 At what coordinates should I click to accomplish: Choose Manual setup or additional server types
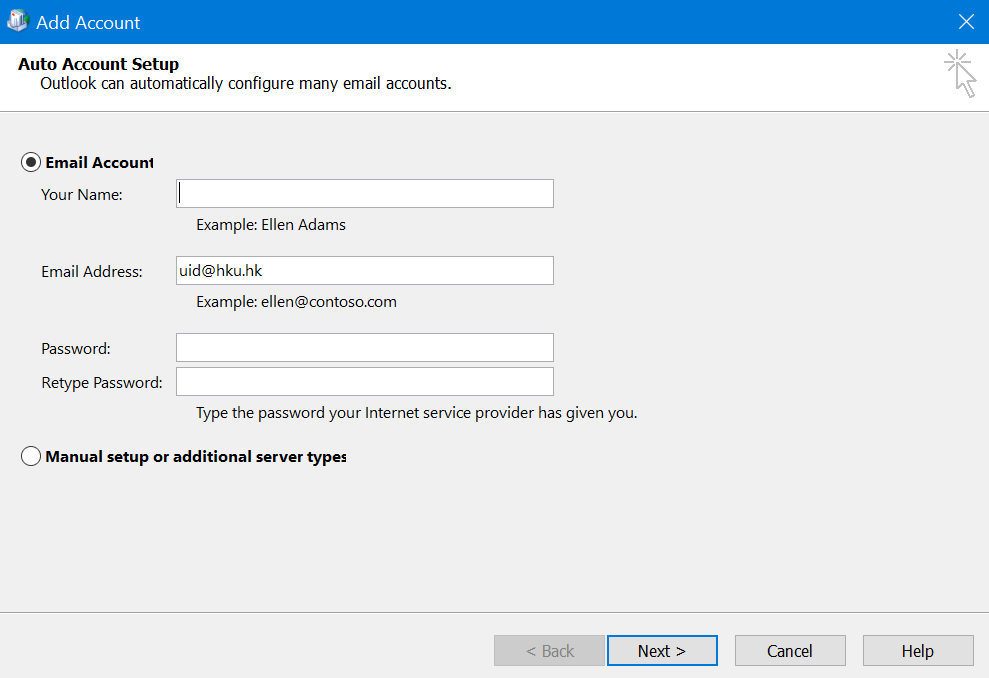click(x=31, y=456)
